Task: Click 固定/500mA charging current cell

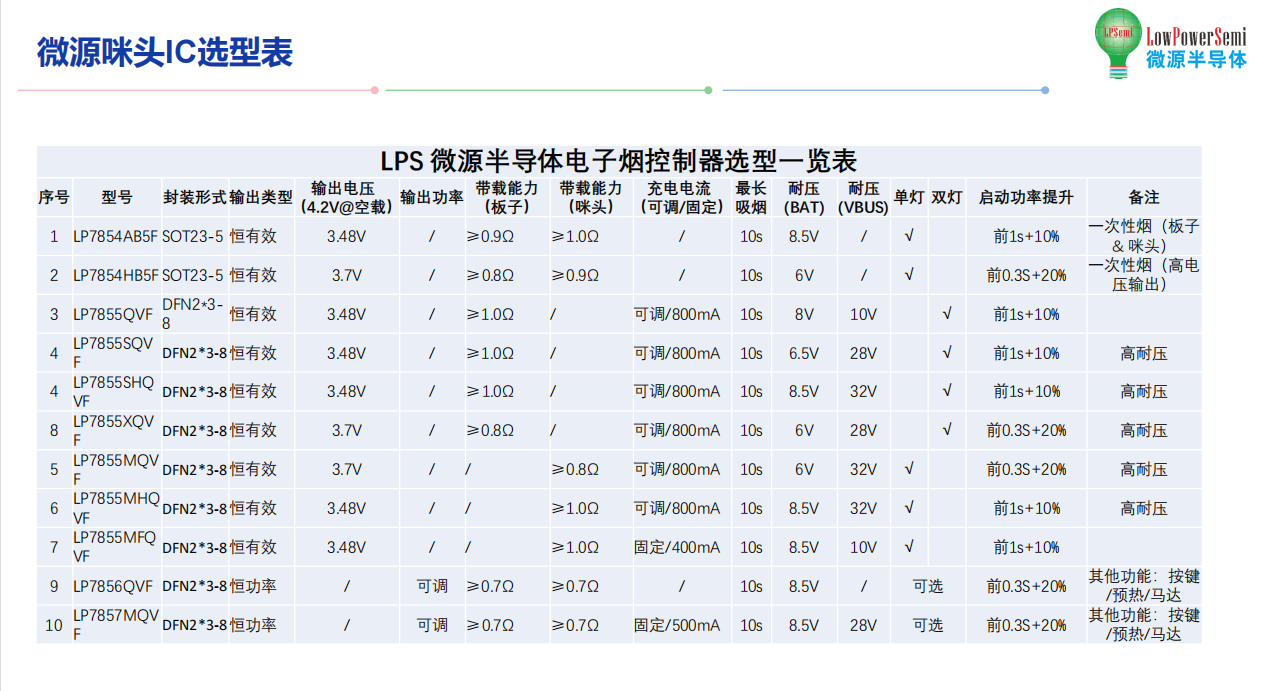Action: pyautogui.click(x=677, y=625)
